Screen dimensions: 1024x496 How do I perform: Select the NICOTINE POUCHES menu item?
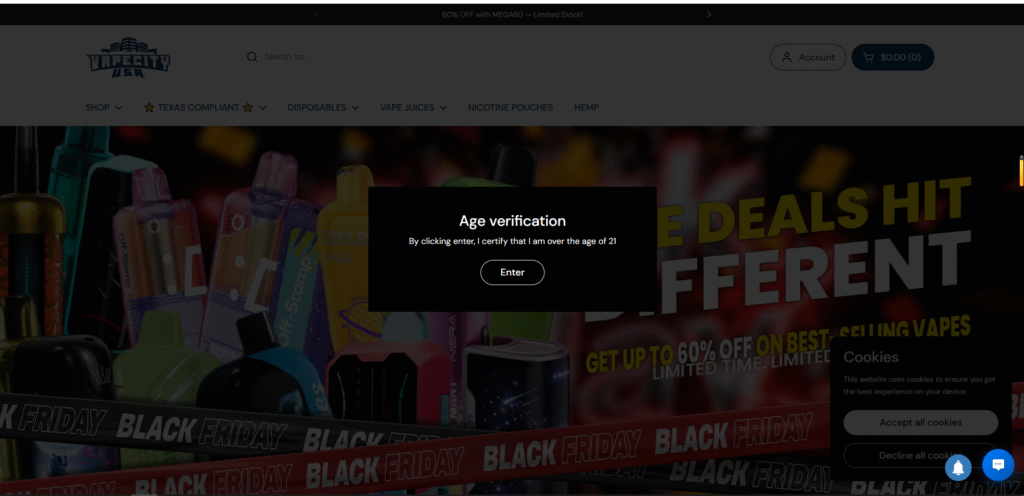pyautogui.click(x=510, y=107)
